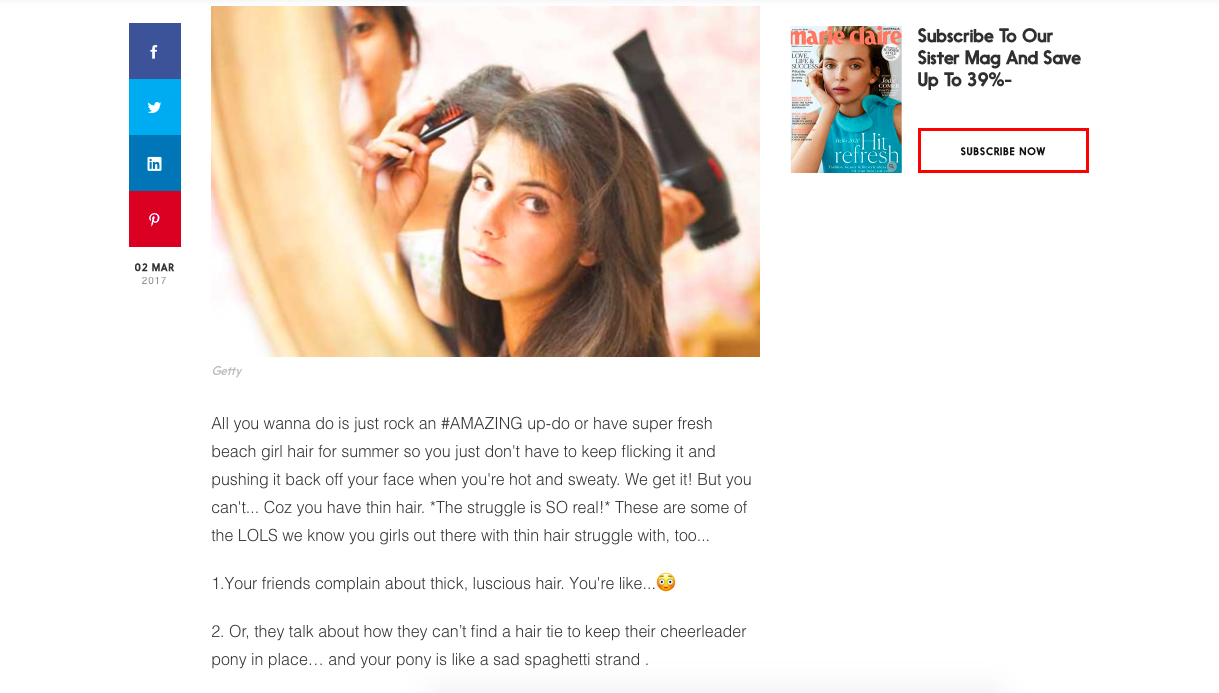Click the Subscribe Now button

coord(1003,151)
